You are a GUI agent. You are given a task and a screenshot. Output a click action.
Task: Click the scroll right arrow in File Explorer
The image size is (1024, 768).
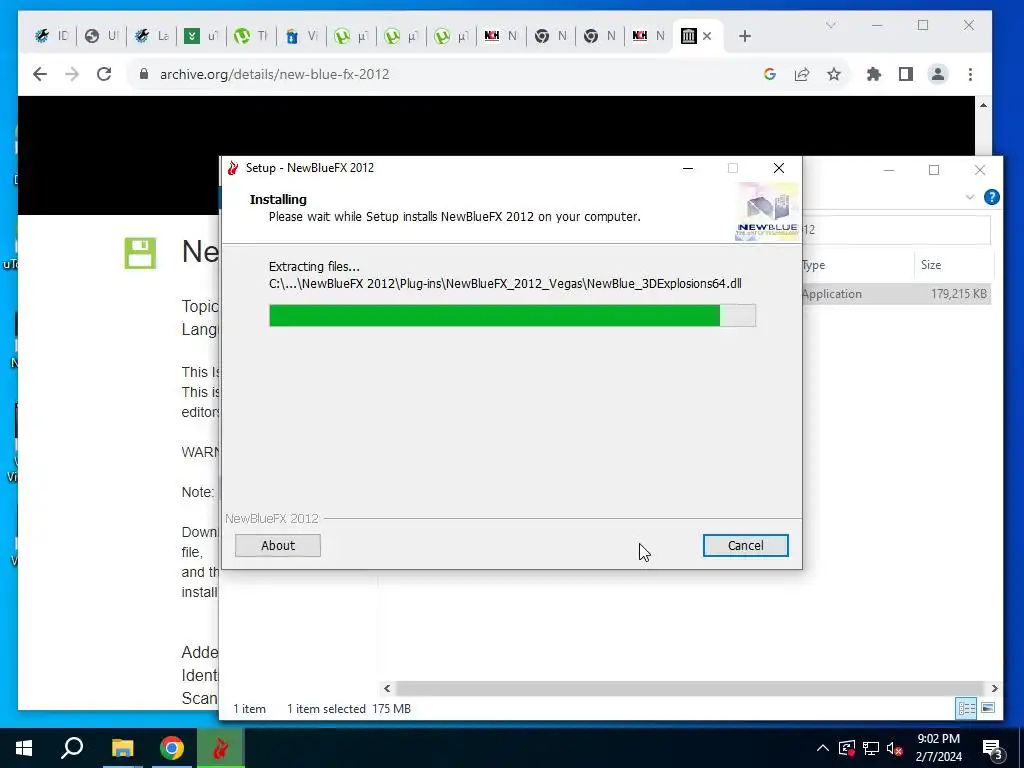[x=994, y=688]
